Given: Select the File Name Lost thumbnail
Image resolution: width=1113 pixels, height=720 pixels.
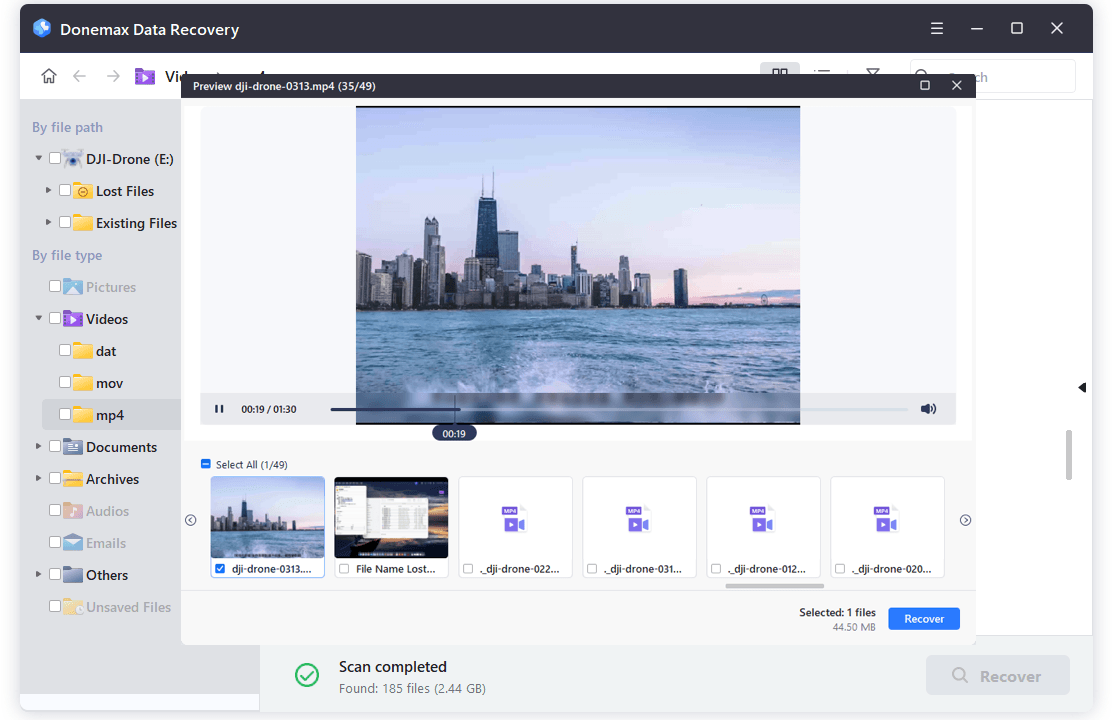Looking at the screenshot, I should pos(391,517).
